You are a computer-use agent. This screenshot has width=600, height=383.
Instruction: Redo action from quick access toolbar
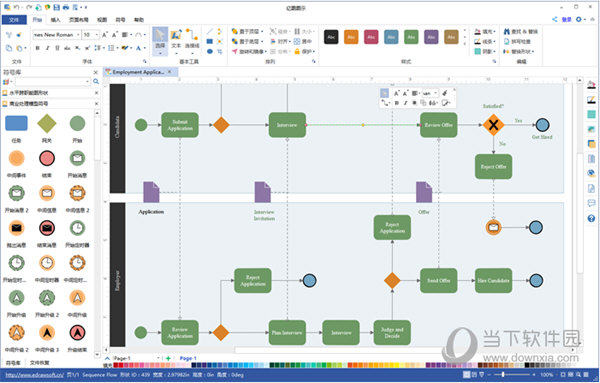point(28,7)
